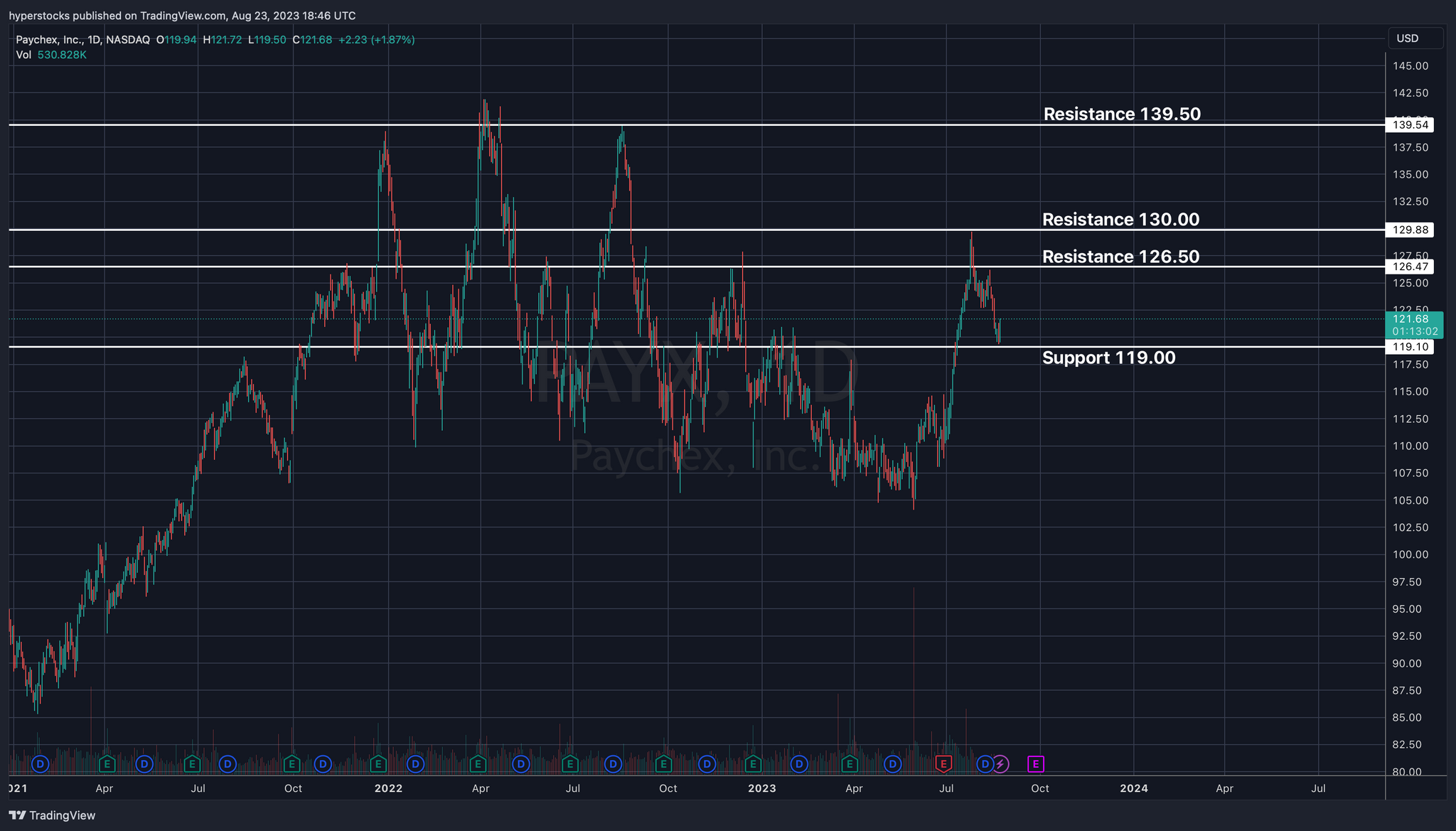Select the earnings badge under October 2022

pos(663,764)
